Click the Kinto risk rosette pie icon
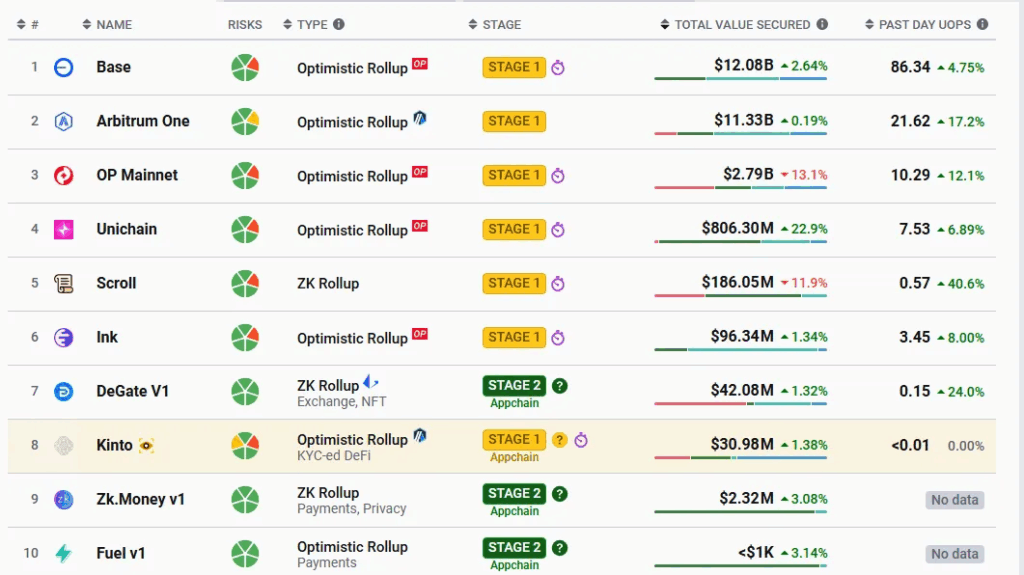This screenshot has width=1024, height=575. 245,445
